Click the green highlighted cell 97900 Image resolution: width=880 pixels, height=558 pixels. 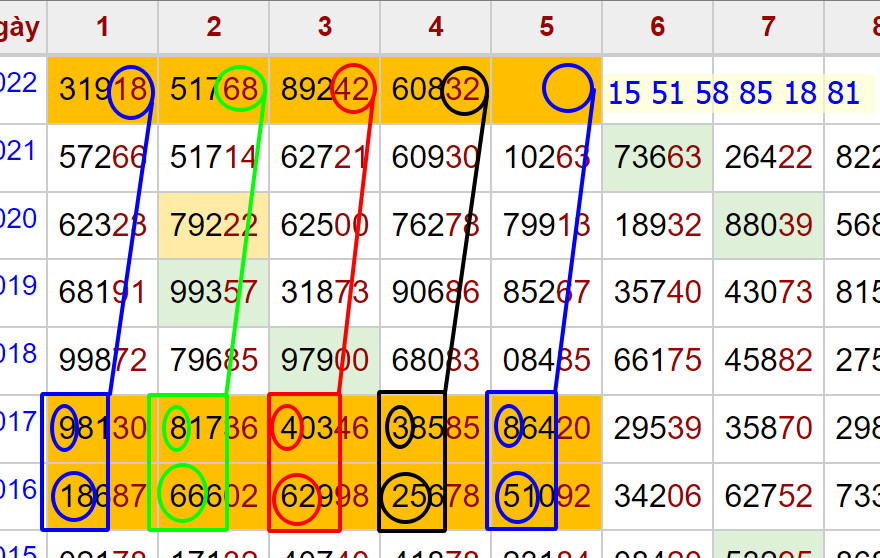(325, 358)
